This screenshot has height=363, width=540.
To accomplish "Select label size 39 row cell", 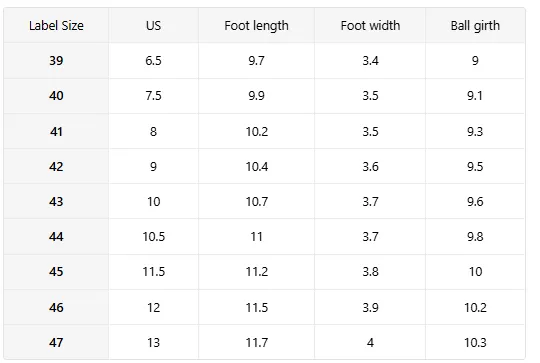I will [56, 61].
